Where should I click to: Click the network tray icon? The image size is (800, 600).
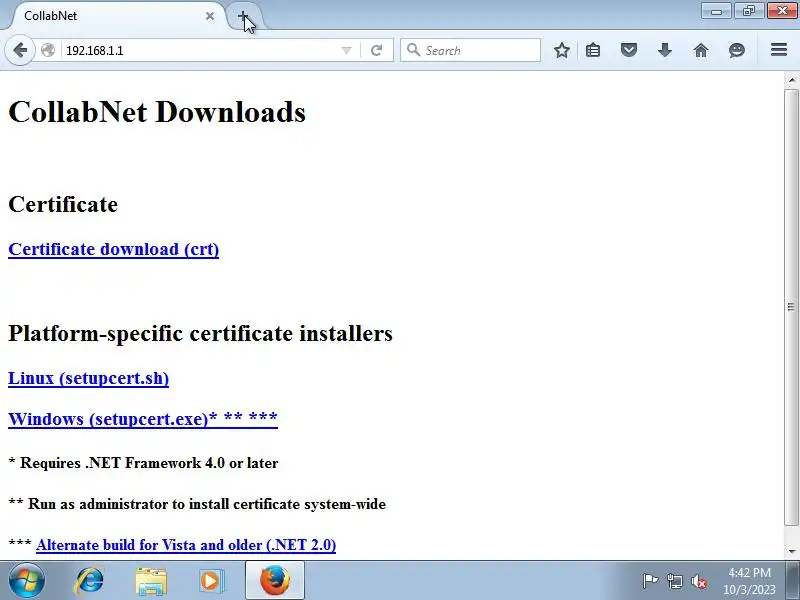coord(675,581)
